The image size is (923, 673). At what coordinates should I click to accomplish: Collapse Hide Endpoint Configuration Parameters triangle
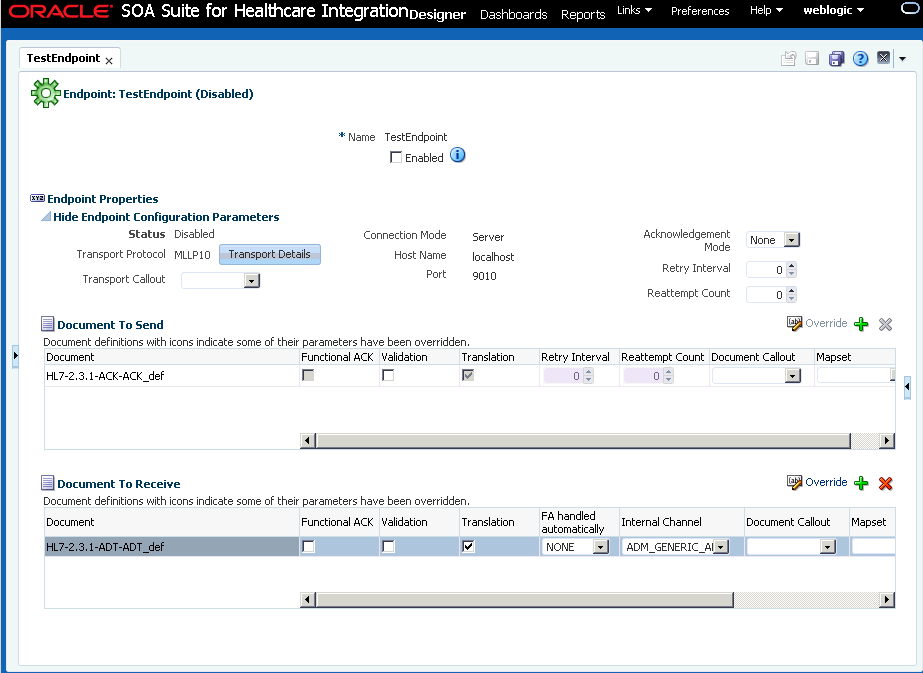(x=46, y=217)
